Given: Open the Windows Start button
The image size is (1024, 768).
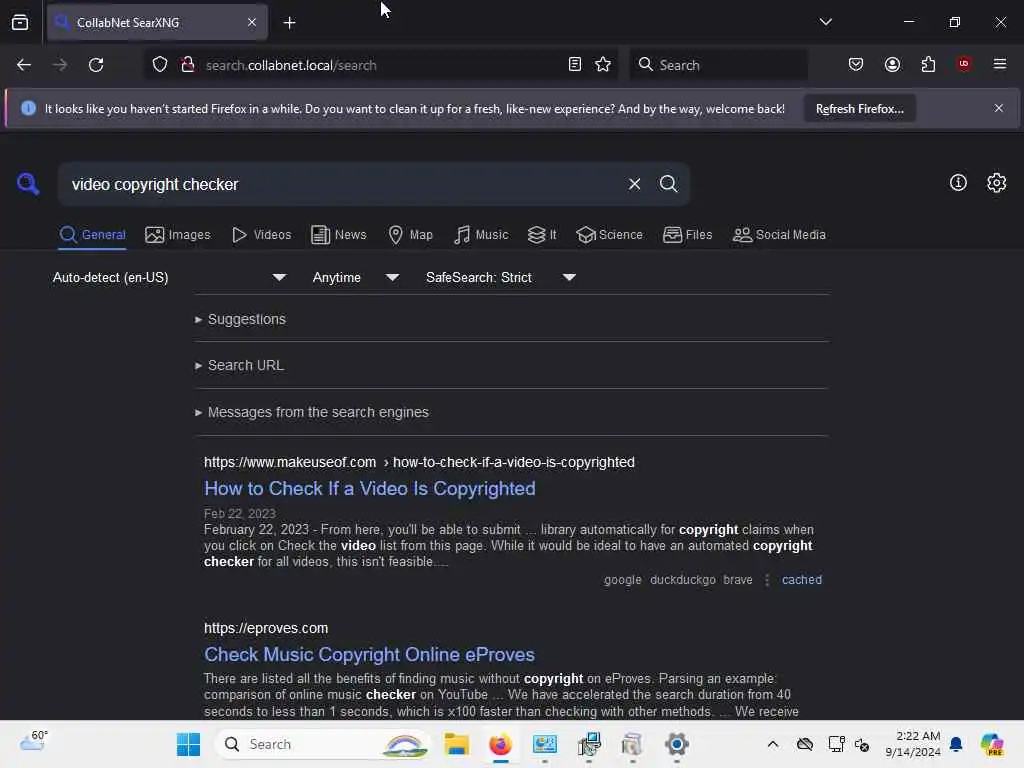Looking at the screenshot, I should [189, 744].
